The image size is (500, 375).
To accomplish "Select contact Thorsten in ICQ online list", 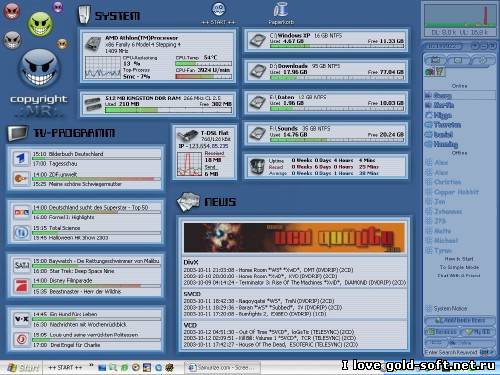I will (x=444, y=125).
